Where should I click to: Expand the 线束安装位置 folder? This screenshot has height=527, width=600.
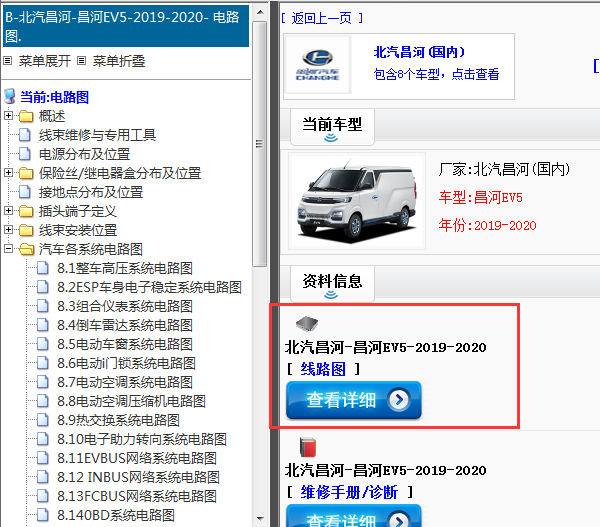point(8,230)
